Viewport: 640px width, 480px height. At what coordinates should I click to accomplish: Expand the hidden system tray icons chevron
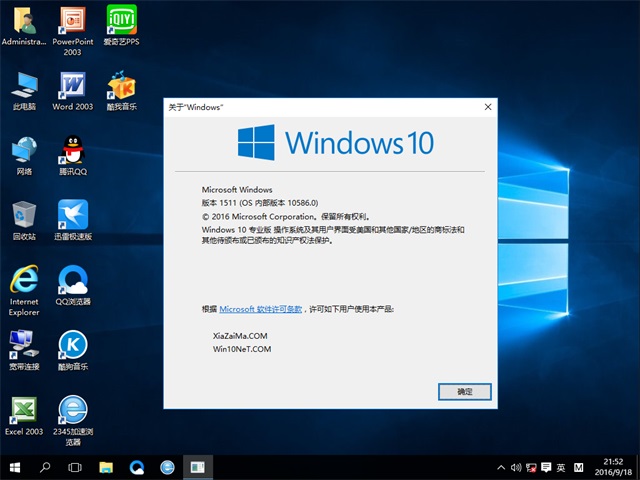[502, 467]
